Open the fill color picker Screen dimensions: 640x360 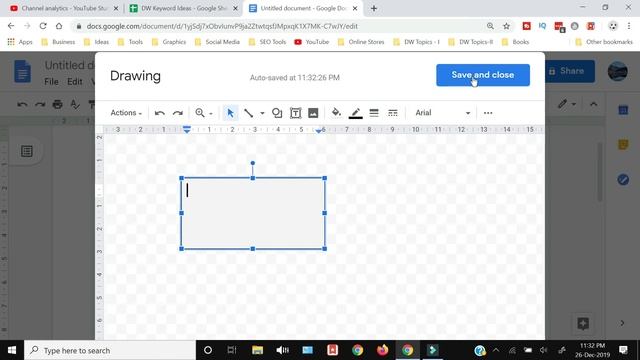pyautogui.click(x=336, y=112)
